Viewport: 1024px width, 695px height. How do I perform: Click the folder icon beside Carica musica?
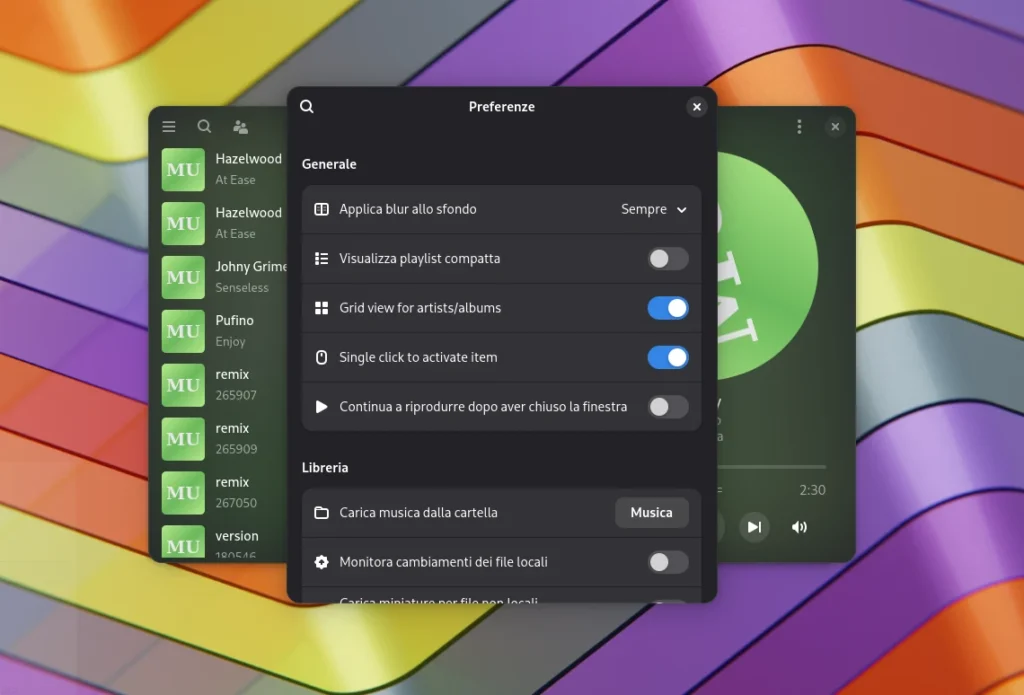point(321,513)
